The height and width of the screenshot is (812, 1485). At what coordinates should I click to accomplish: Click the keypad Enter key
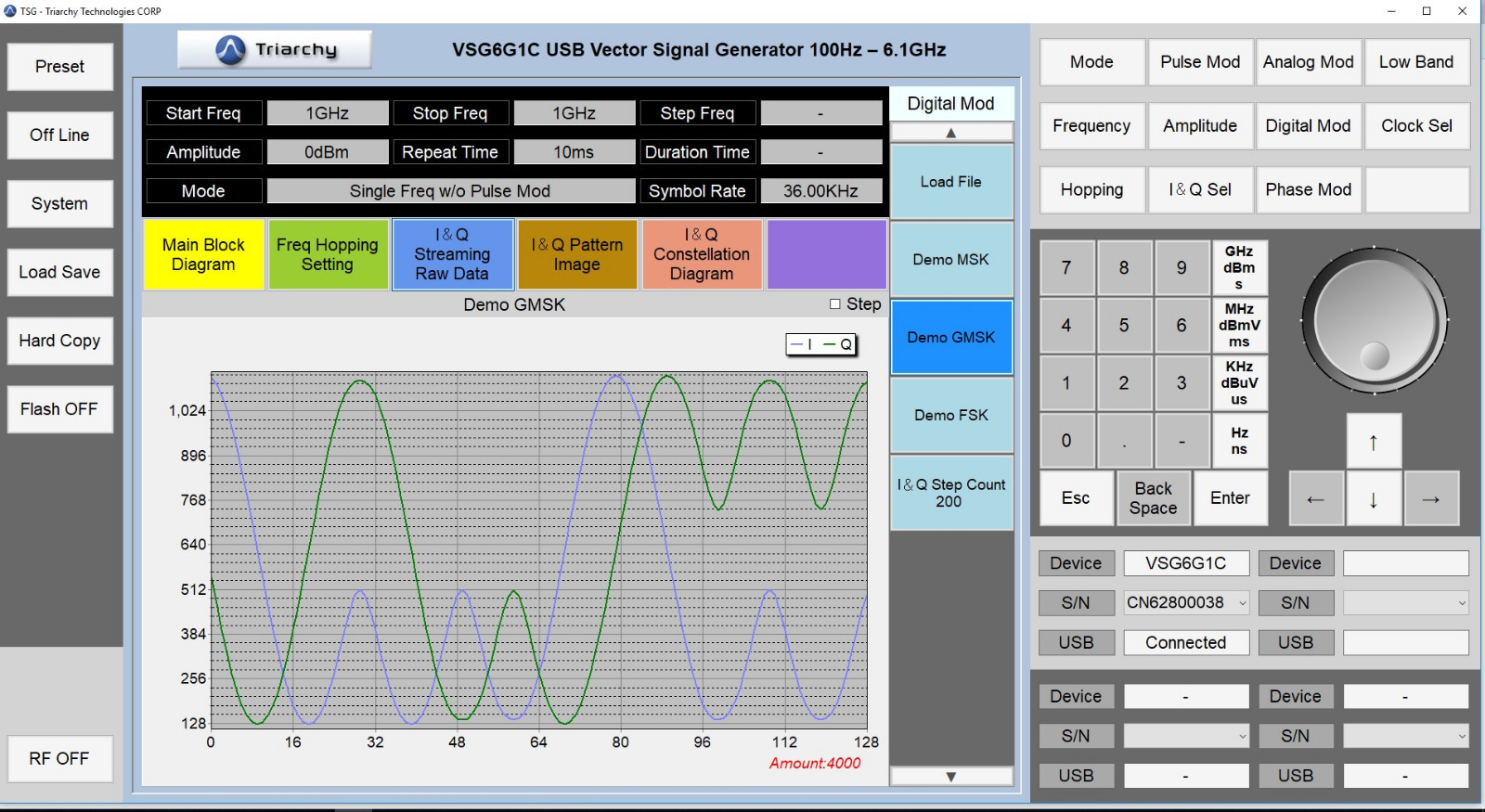1231,498
